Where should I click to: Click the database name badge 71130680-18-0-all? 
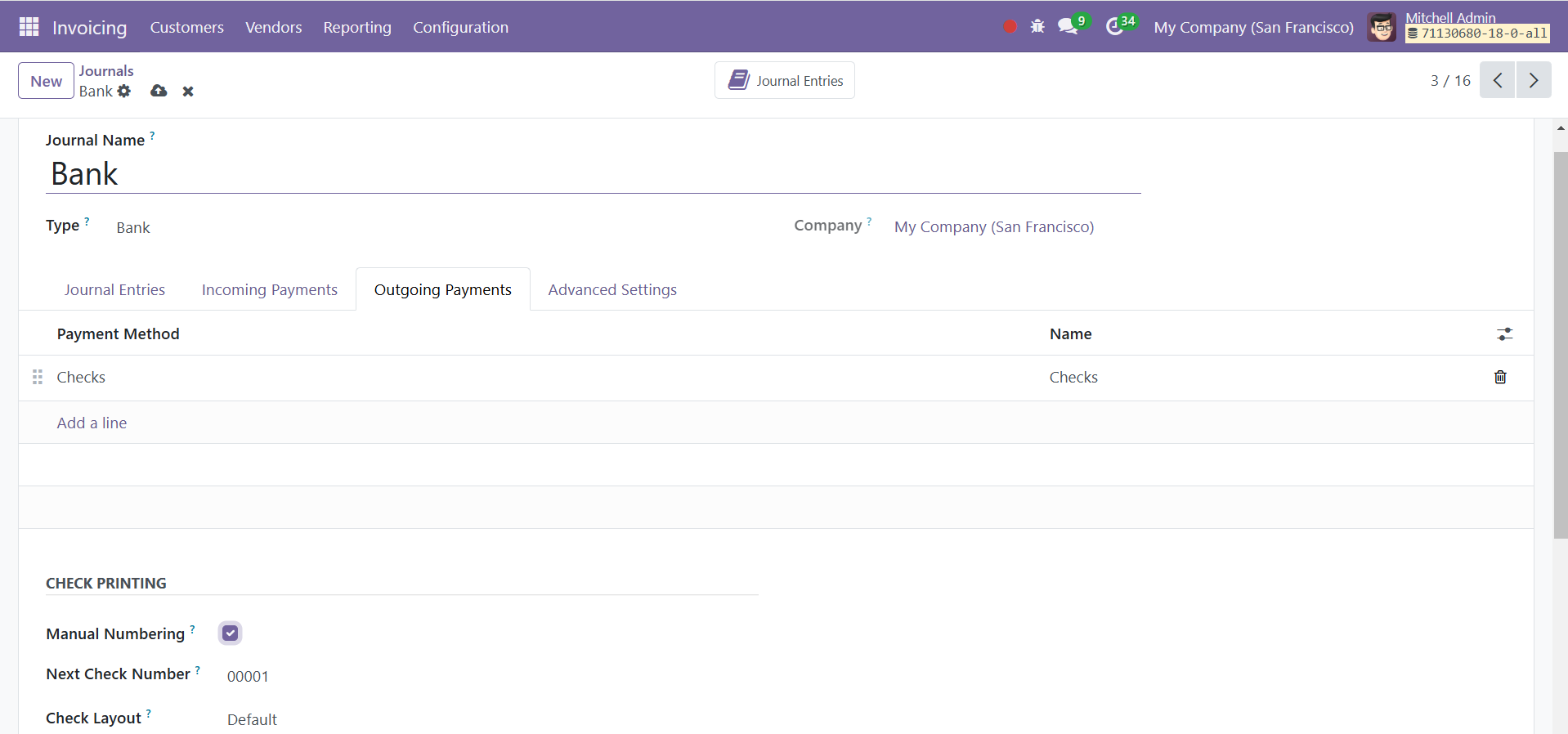coord(1477,34)
